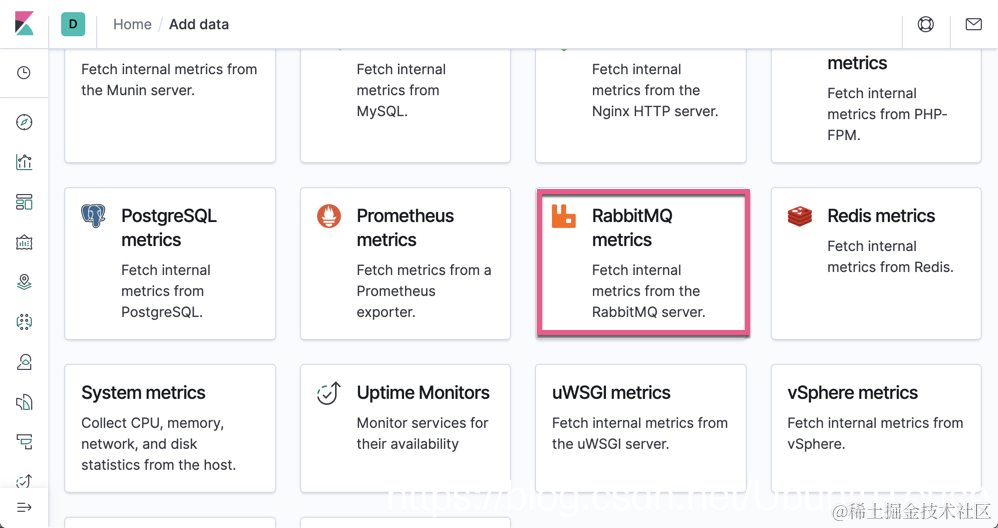The image size is (998, 528).
Task: Select card 'Fetch internal metrics from the Munin server.'
Action: pos(170,105)
